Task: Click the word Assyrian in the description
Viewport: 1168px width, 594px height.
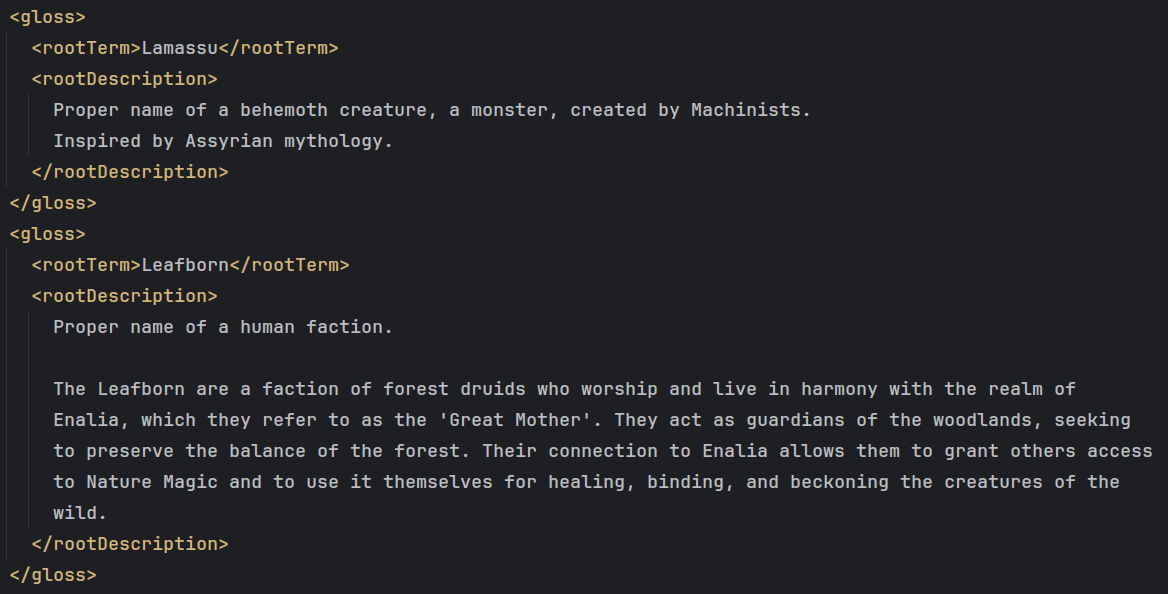Action: pyautogui.click(x=229, y=141)
